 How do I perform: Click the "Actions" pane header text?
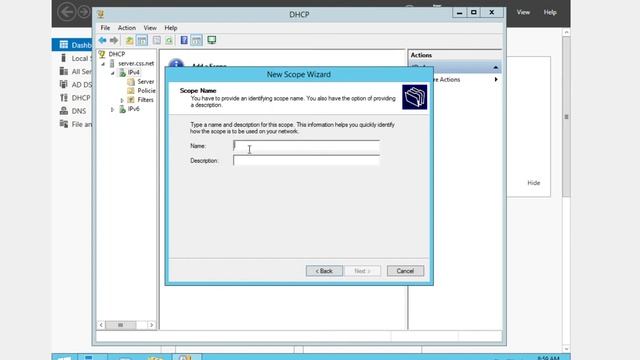pos(421,55)
